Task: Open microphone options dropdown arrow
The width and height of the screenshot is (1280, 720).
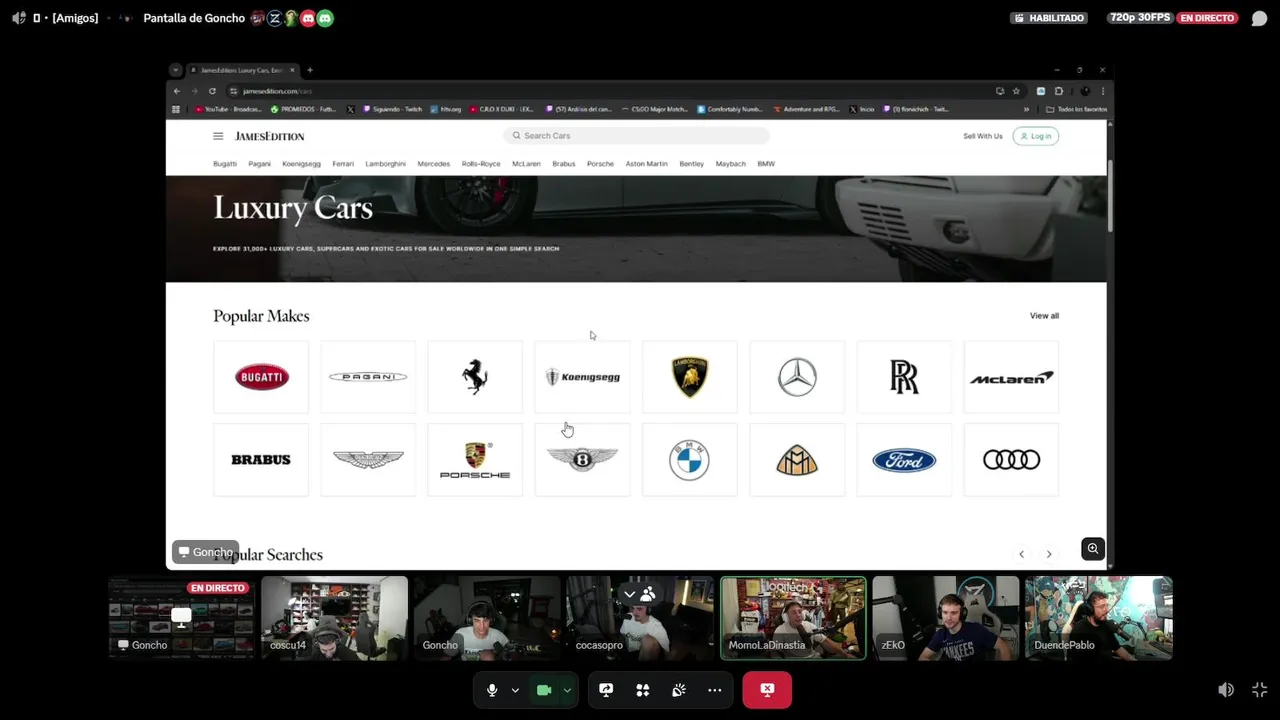Action: 515,690
